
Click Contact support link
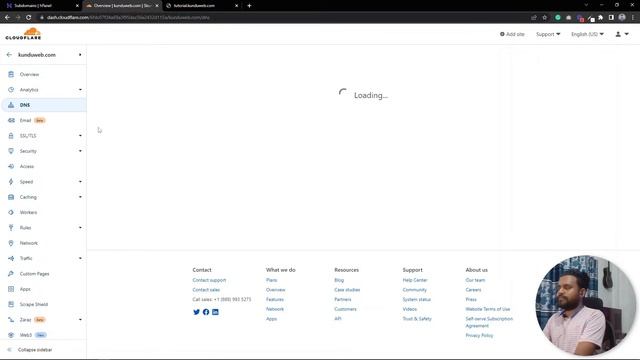(x=209, y=280)
